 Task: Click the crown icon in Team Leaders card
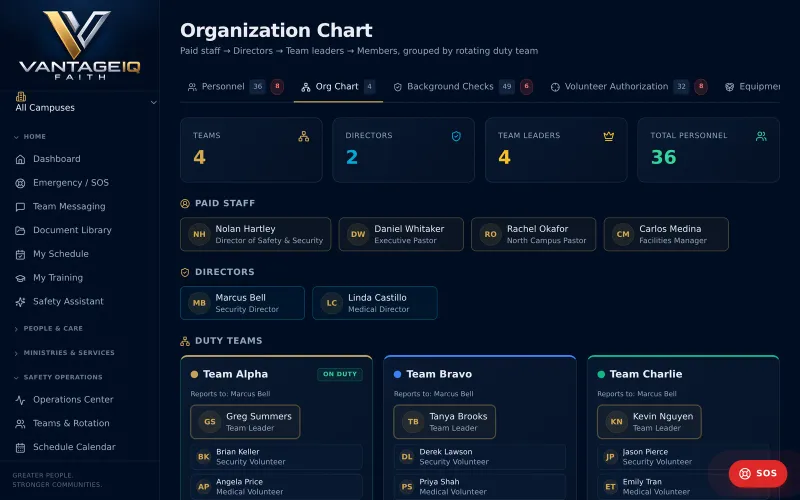click(x=609, y=136)
